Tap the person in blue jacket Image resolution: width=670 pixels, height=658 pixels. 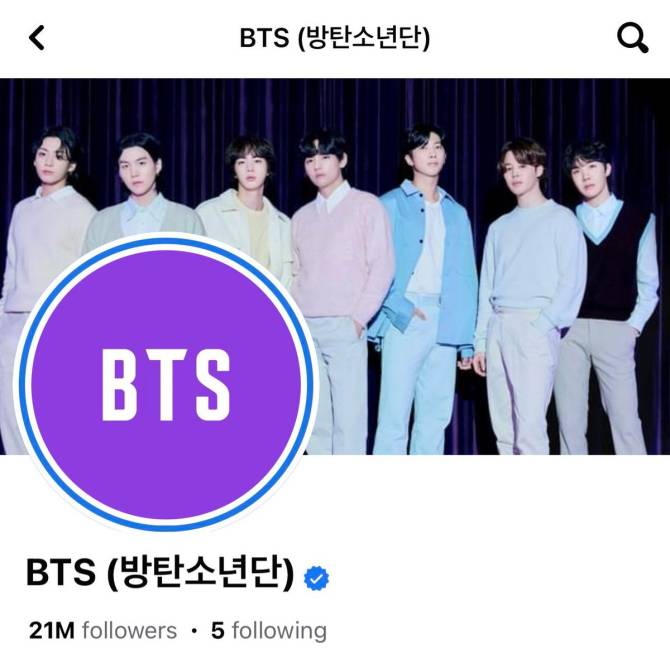427,273
